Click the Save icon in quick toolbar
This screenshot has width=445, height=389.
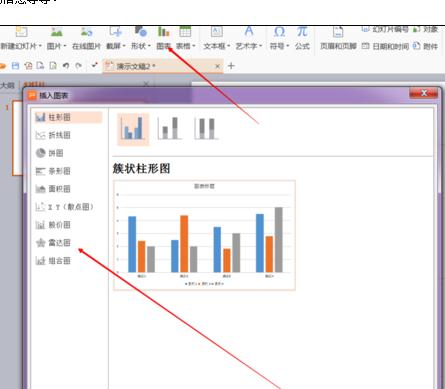(x=15, y=66)
